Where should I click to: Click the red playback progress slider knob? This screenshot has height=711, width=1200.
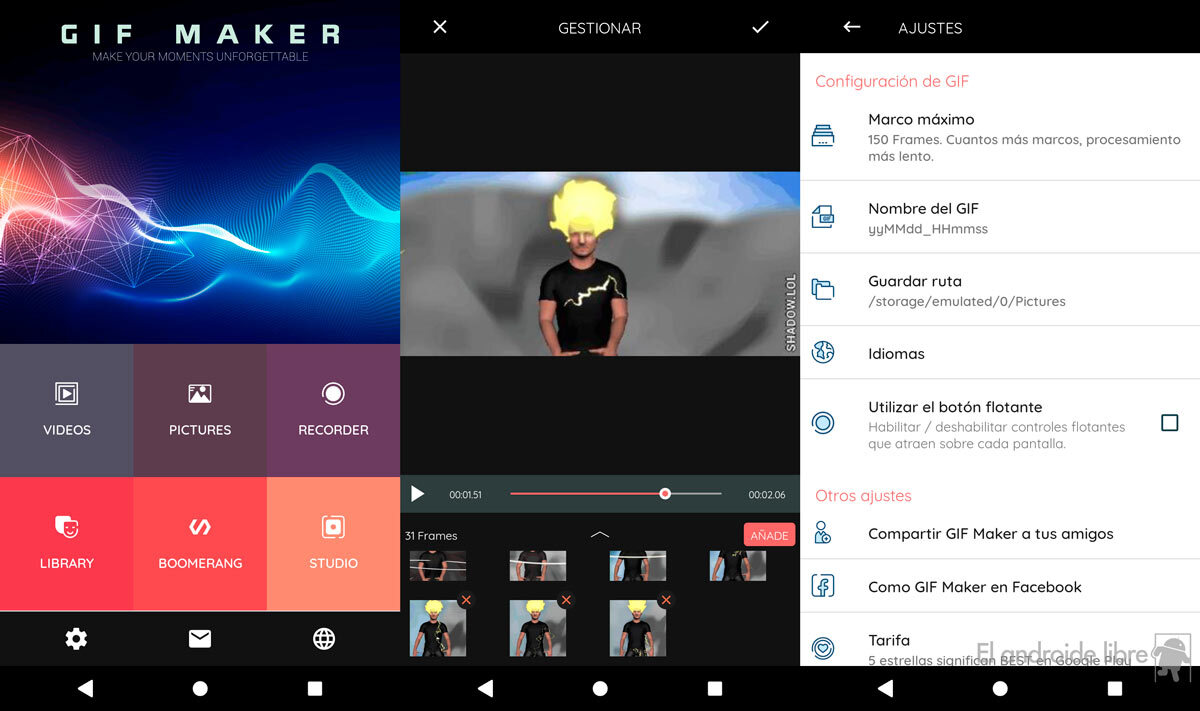pos(665,494)
